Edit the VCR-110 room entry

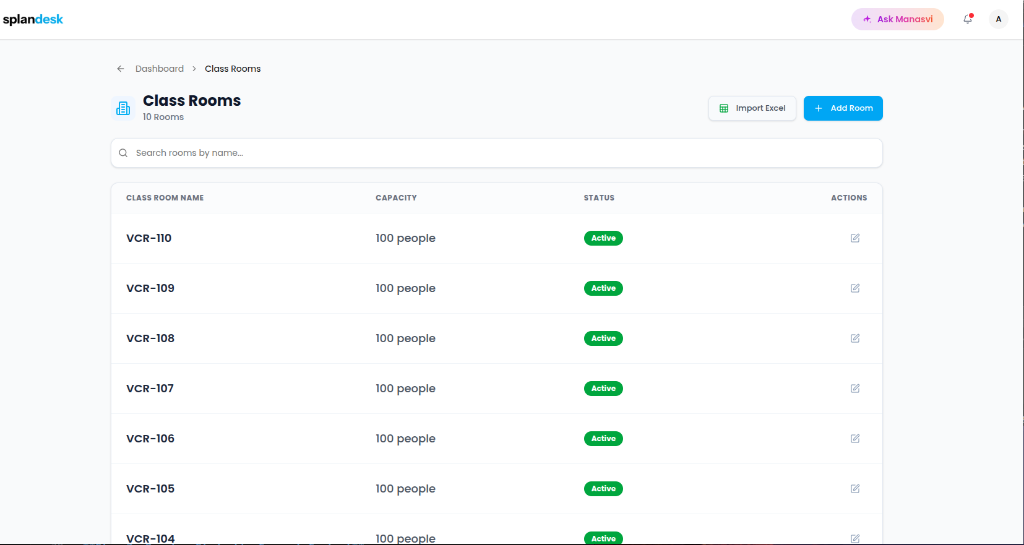[x=855, y=238]
